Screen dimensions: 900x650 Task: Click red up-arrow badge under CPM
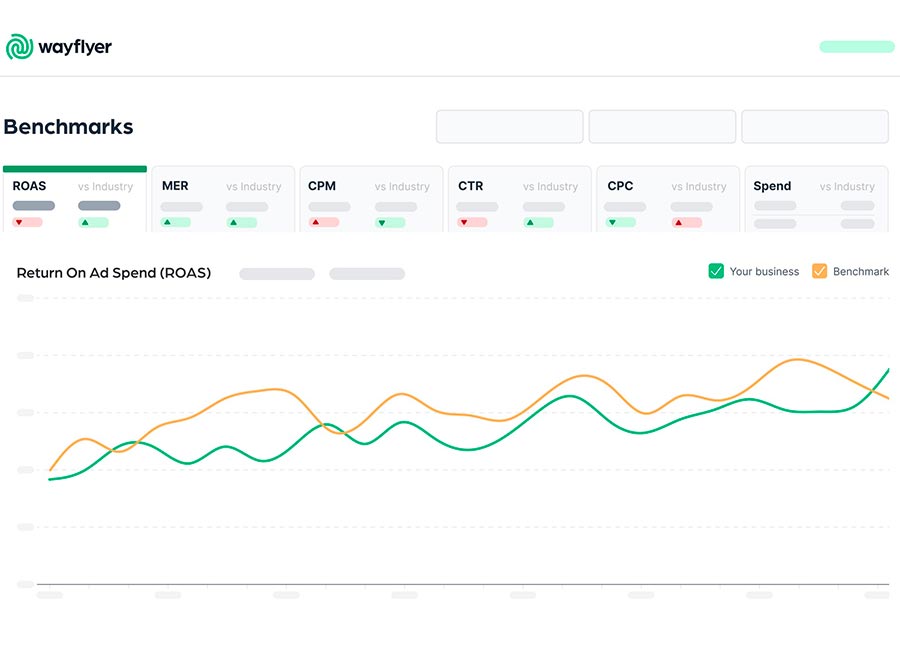point(324,222)
